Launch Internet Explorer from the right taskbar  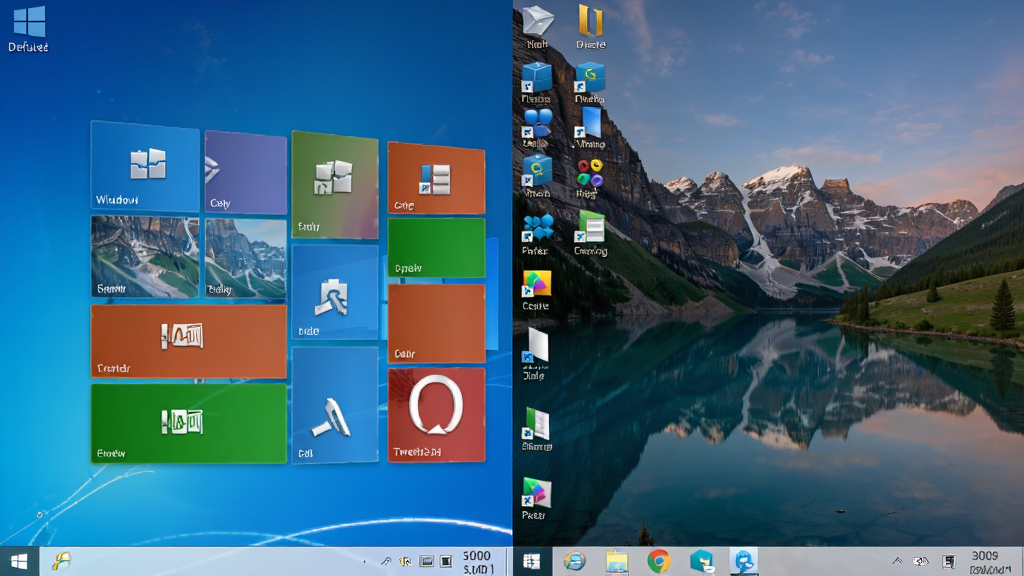[575, 562]
